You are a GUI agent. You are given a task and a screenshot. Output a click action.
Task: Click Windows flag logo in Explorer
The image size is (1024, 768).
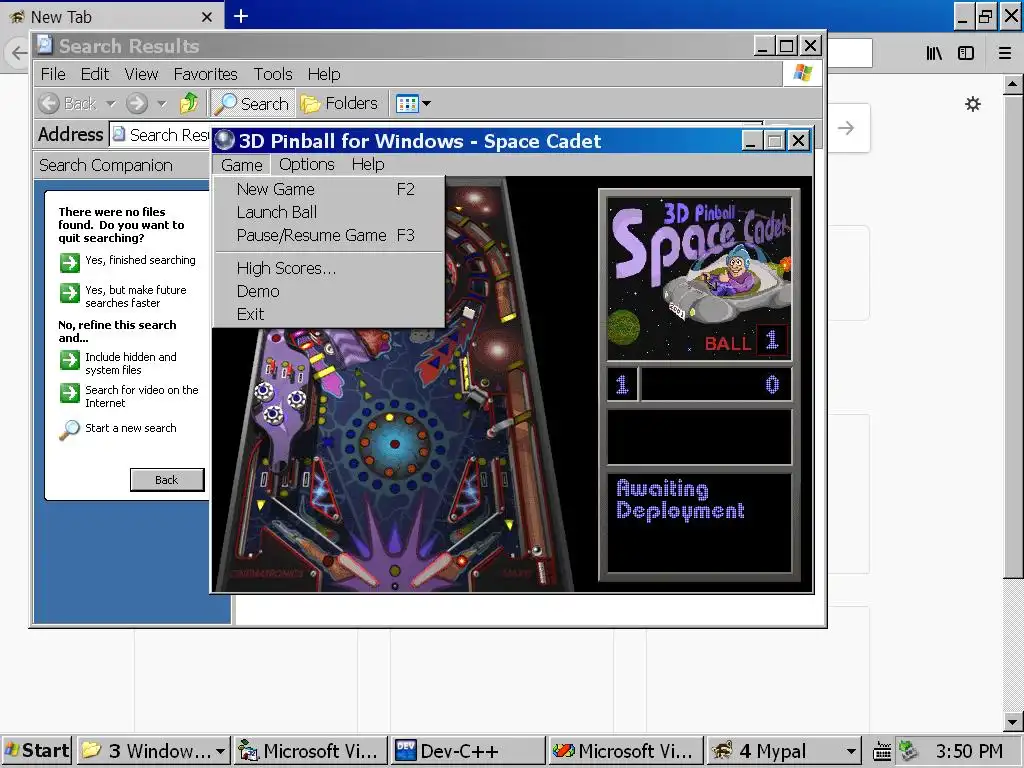pos(803,73)
